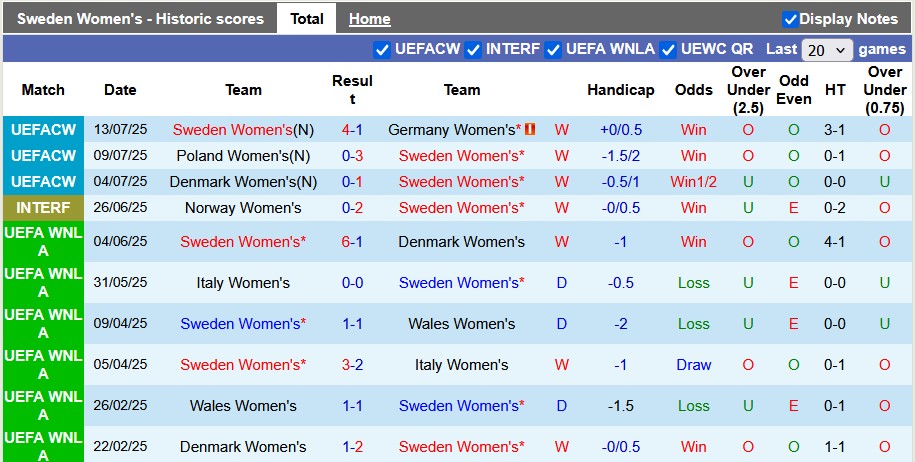
Task: Open the Germany Women's team link
Action: coord(452,130)
